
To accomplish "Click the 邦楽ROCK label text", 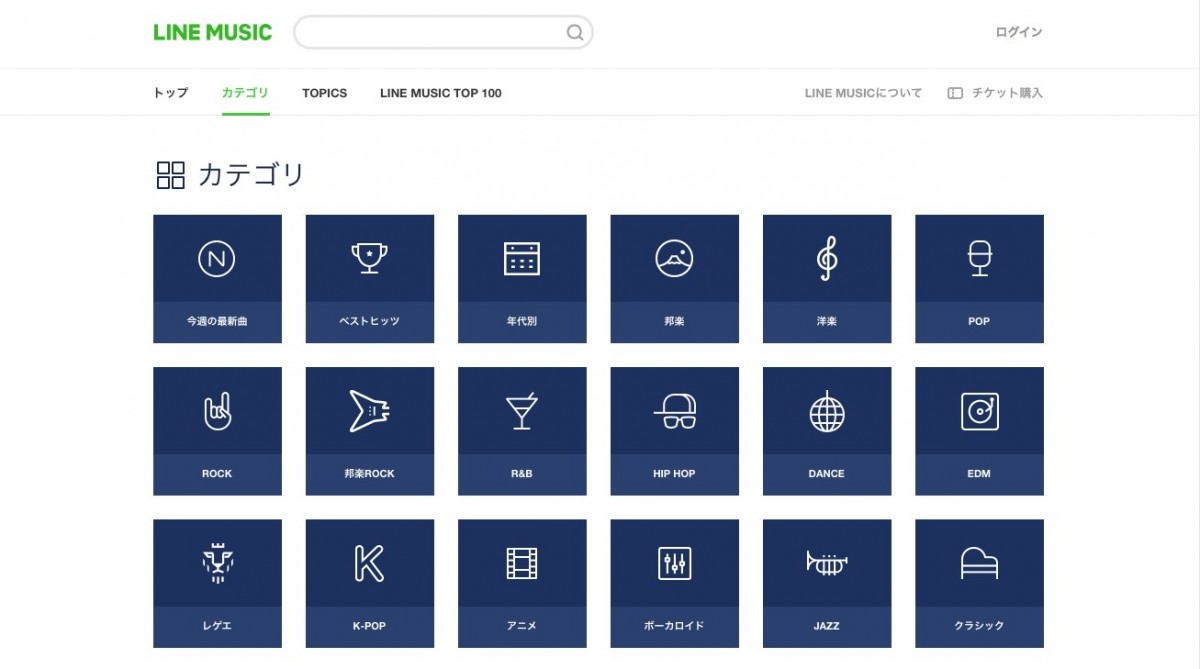I will pos(369,474).
